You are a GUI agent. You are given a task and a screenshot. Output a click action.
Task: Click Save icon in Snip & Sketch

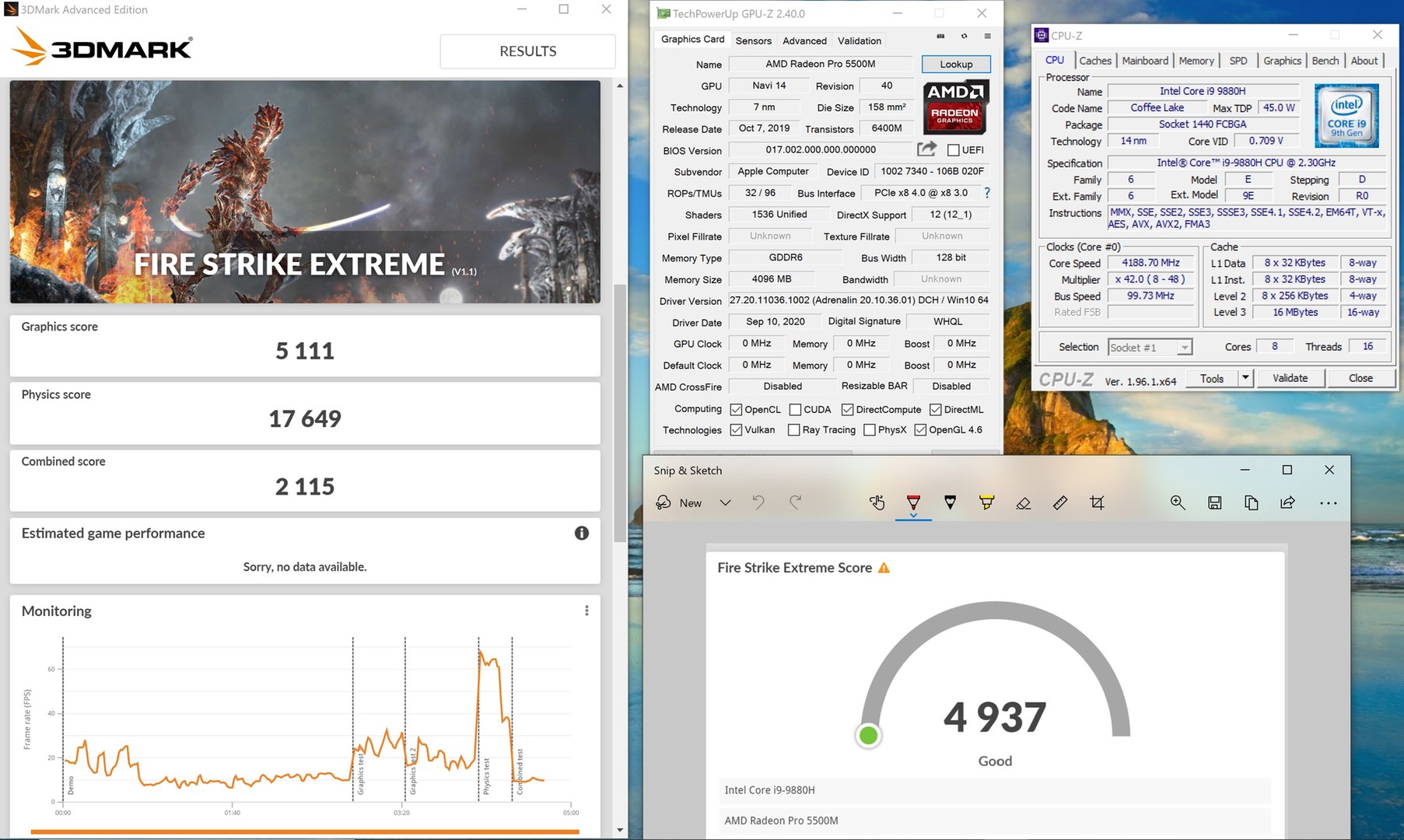pos(1214,502)
